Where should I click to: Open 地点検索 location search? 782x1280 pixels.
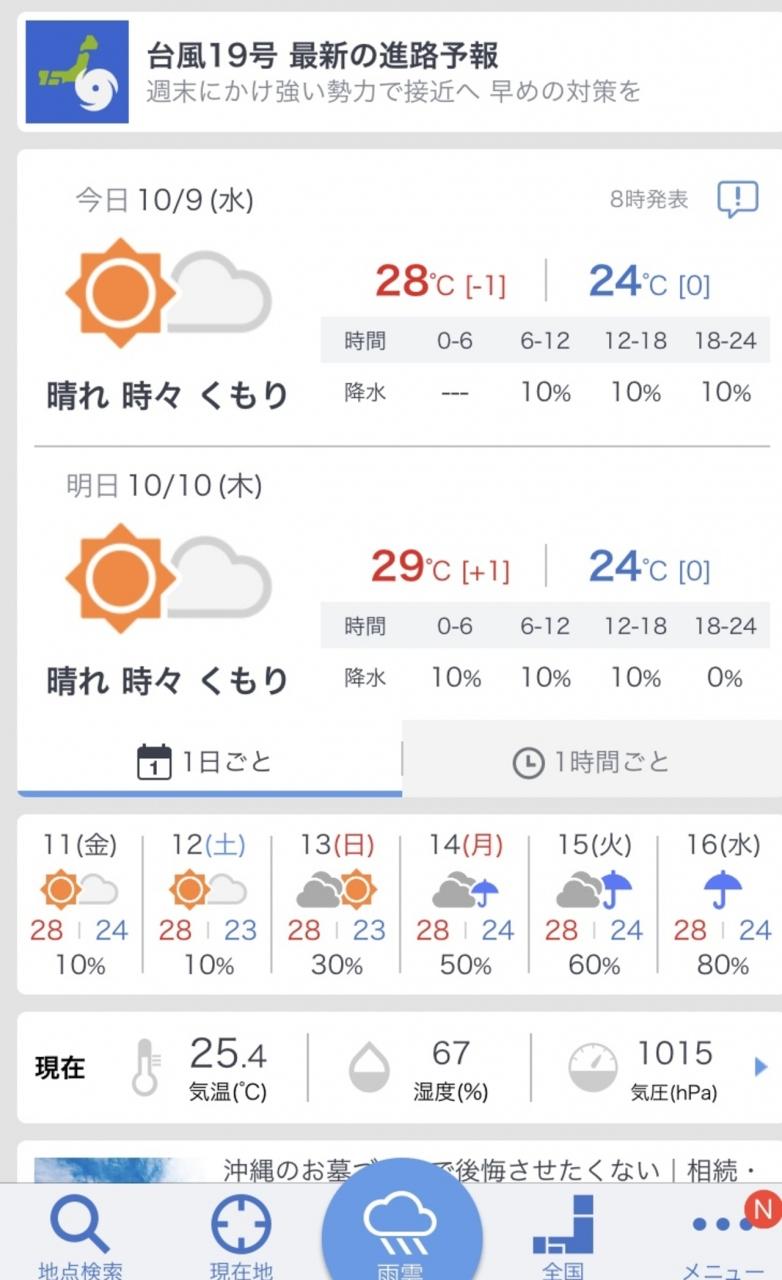click(80, 1238)
